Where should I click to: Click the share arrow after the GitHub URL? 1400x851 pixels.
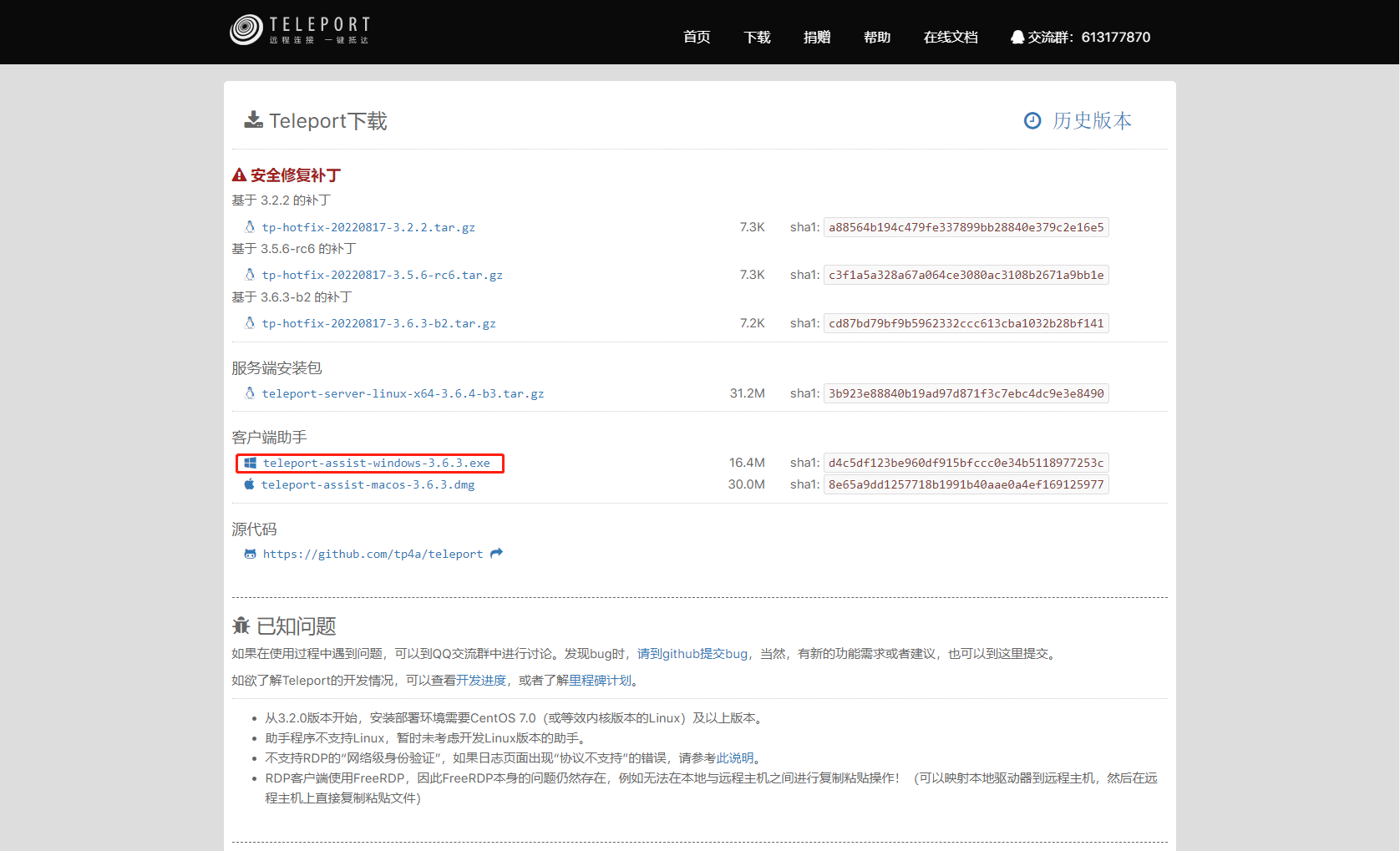(x=496, y=553)
